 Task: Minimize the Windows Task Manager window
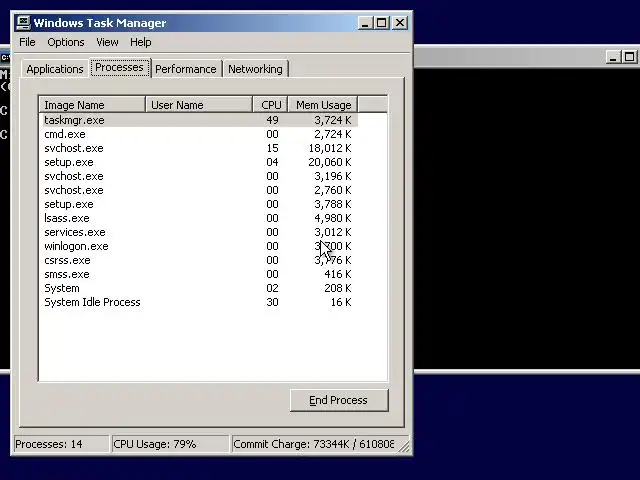pyautogui.click(x=365, y=23)
